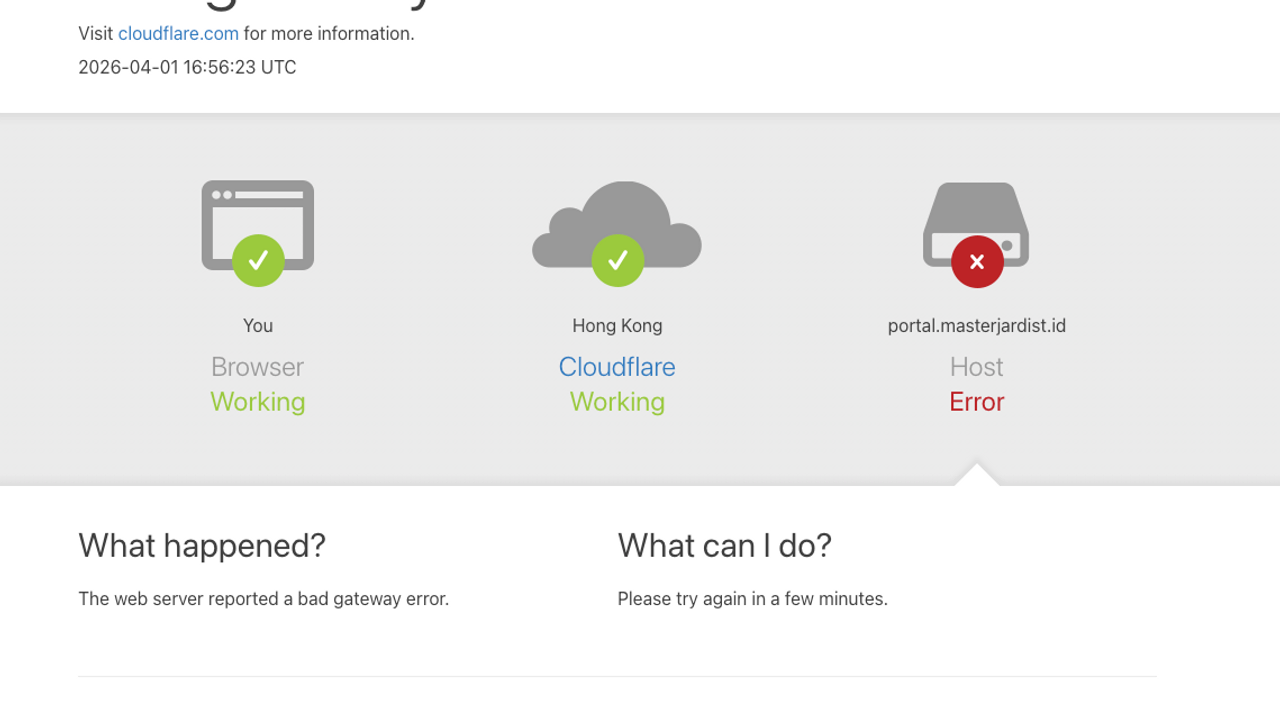Click the green checkmark on browser icon

258,261
